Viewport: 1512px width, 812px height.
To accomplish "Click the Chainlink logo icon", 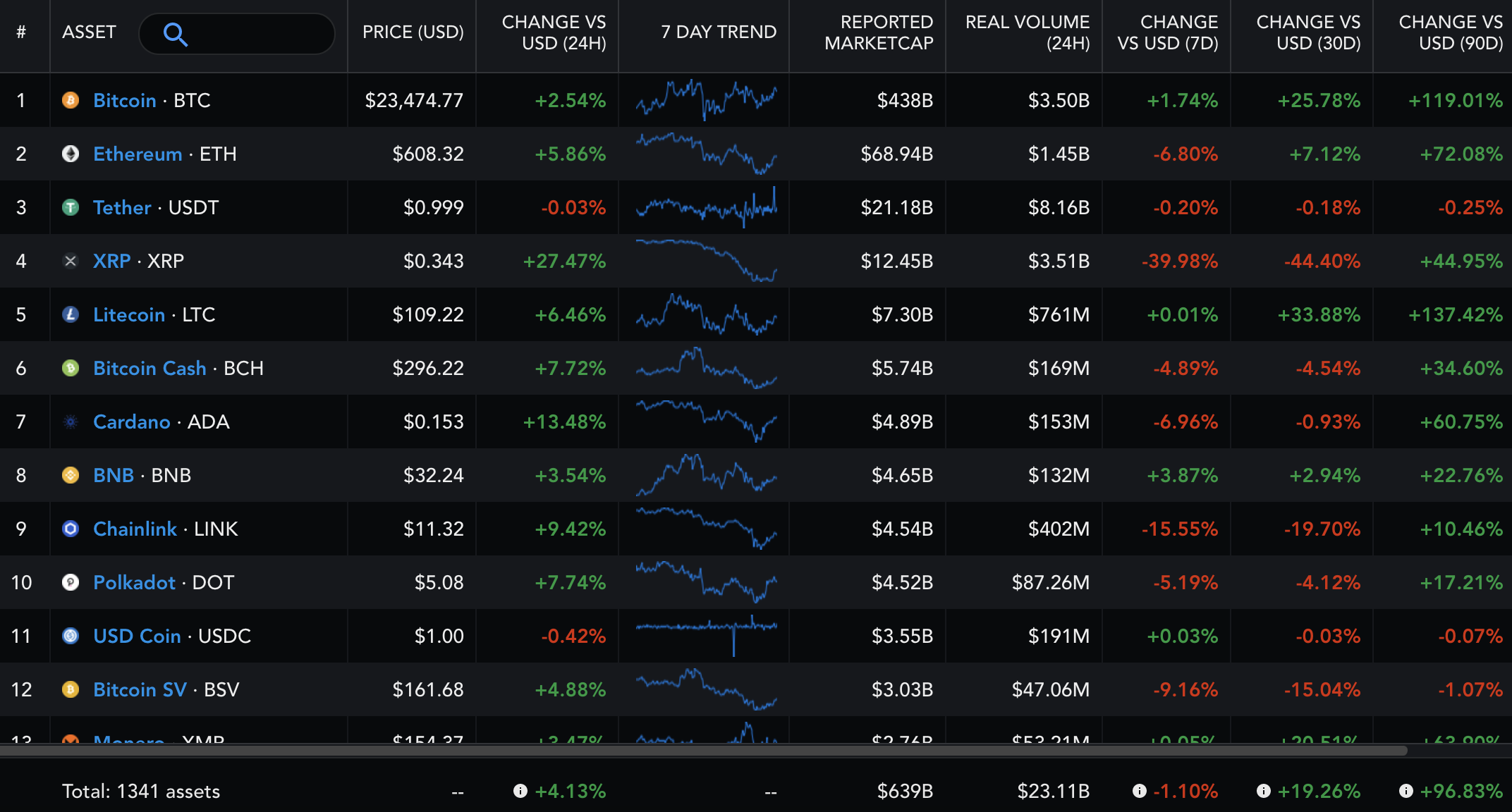I will (x=71, y=529).
